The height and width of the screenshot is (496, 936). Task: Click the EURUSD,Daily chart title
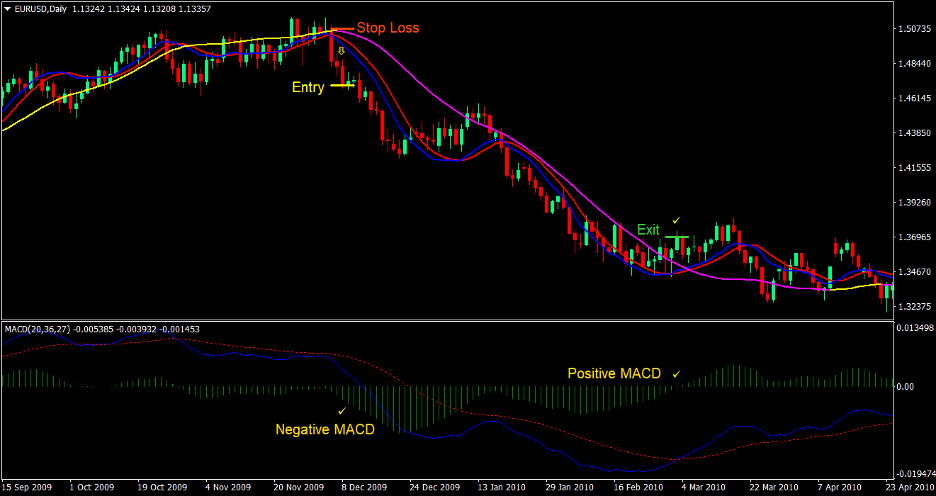coord(39,10)
